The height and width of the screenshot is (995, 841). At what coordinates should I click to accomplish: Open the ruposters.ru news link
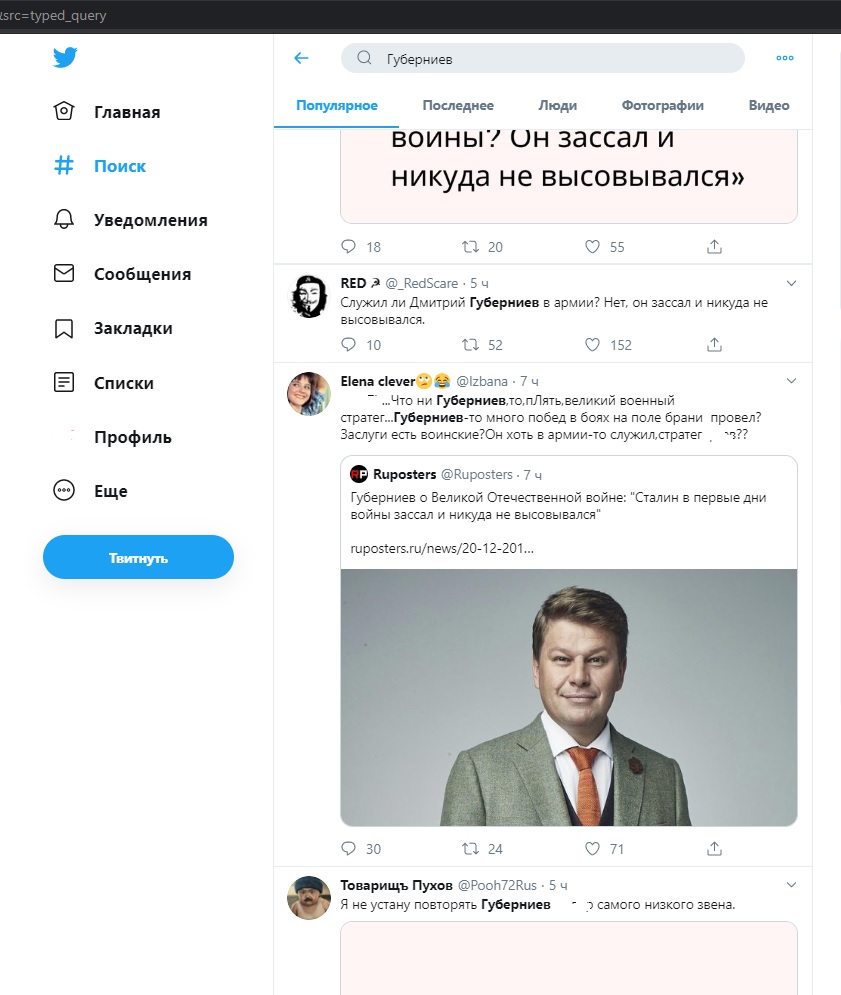point(442,549)
